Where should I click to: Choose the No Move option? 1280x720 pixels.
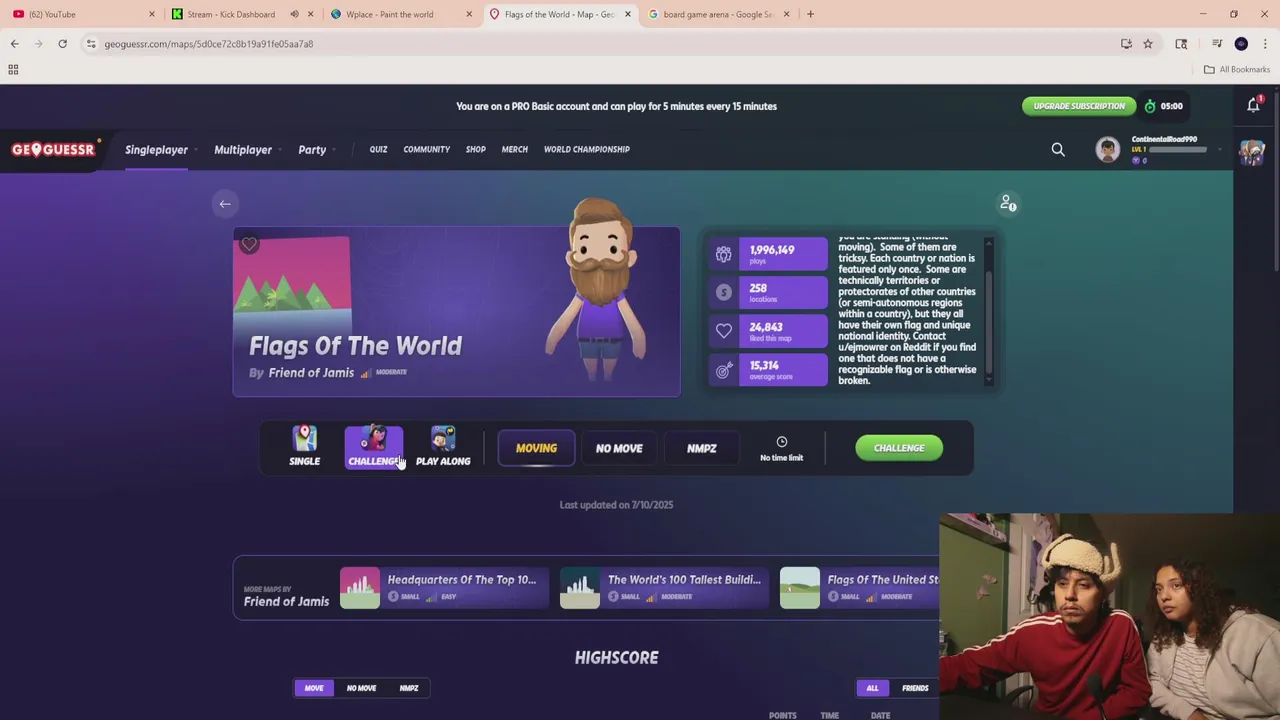click(x=619, y=449)
